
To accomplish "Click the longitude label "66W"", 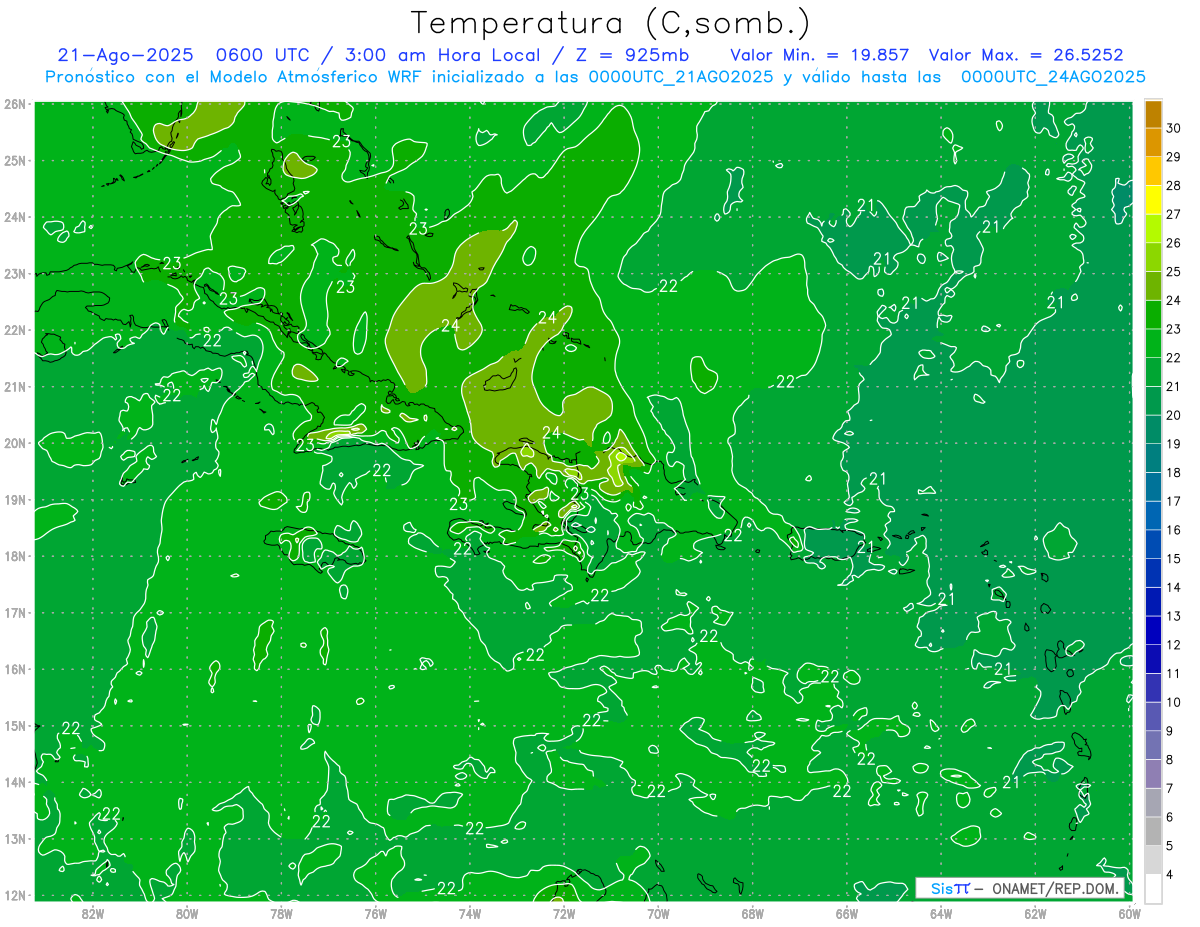I will 847,912.
